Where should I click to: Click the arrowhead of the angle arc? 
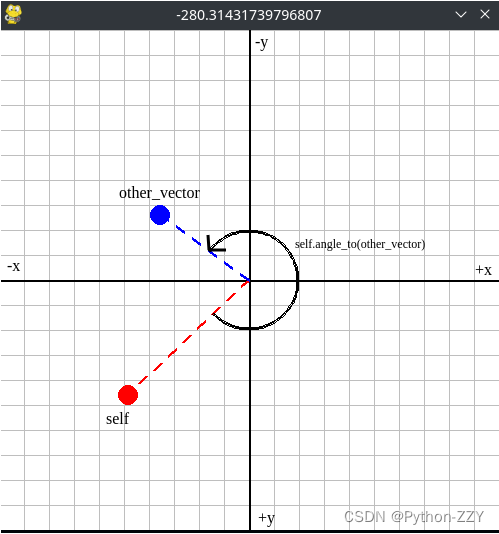click(x=216, y=244)
